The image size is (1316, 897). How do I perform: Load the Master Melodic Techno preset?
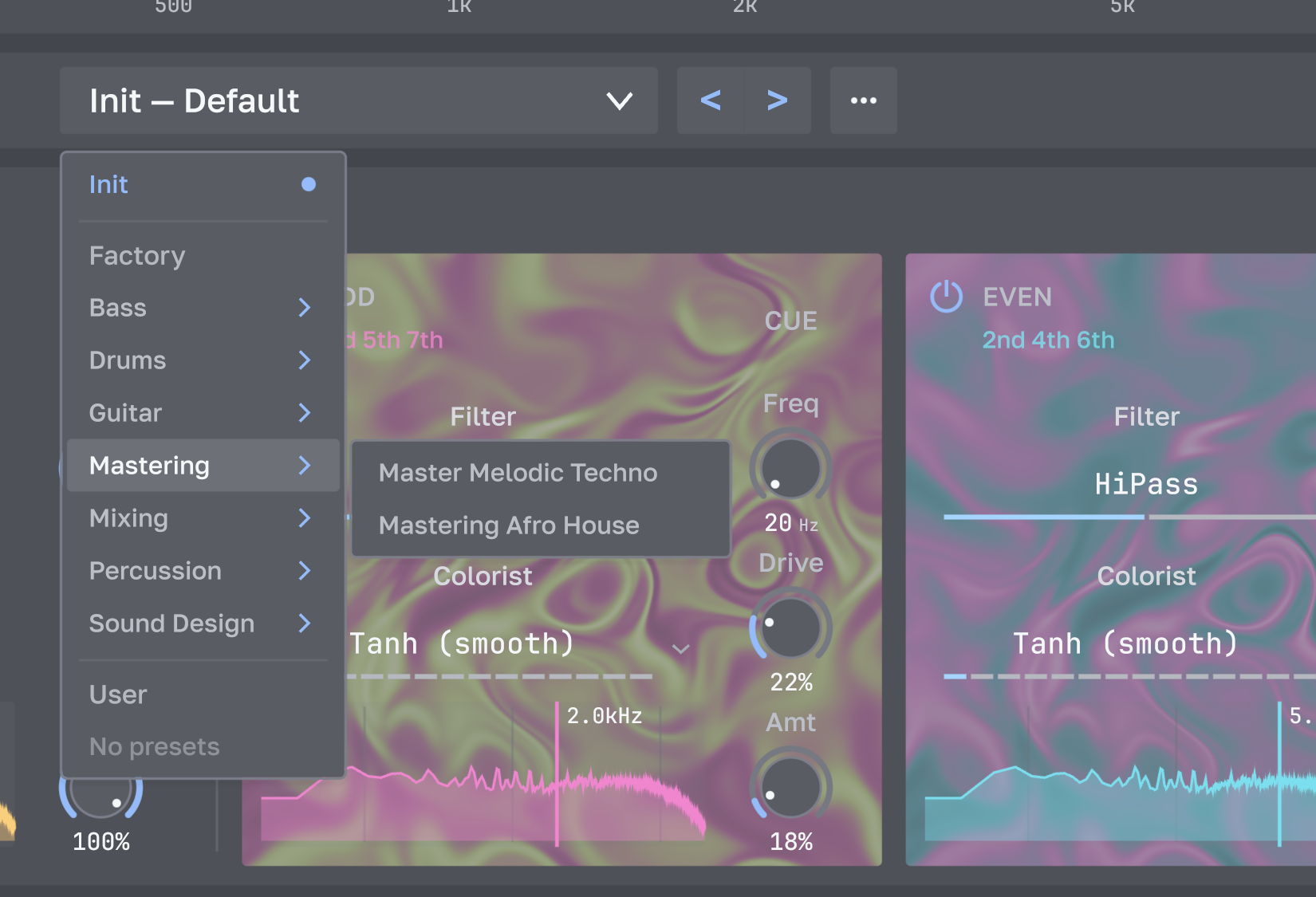pyautogui.click(x=541, y=473)
